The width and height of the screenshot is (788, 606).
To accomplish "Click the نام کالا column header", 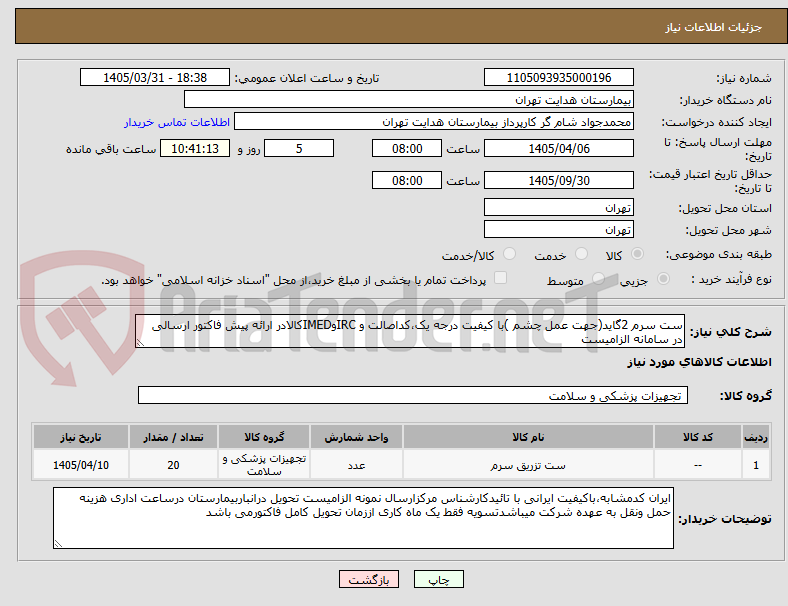I will 528,437.
